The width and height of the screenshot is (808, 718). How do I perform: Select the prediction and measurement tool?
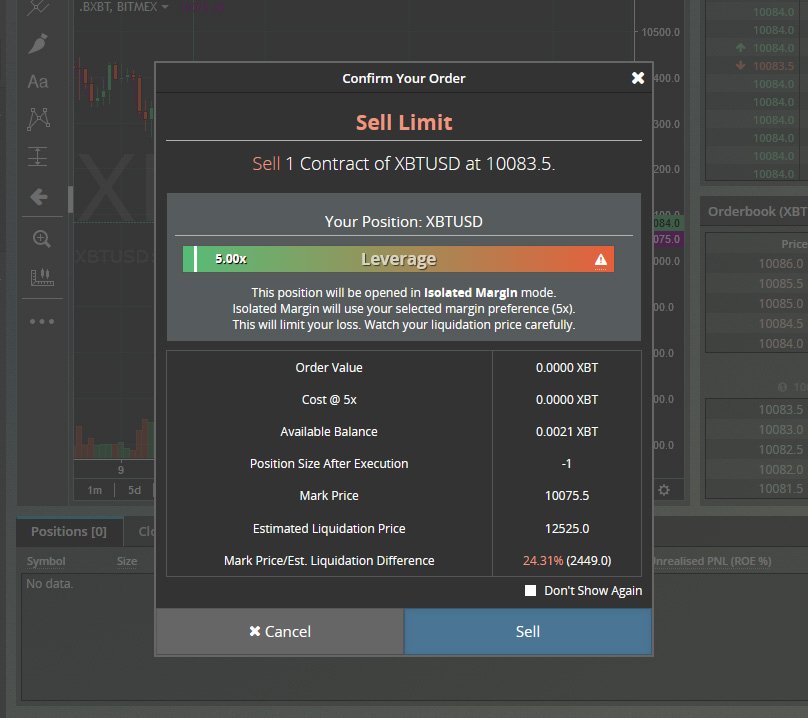tap(38, 156)
